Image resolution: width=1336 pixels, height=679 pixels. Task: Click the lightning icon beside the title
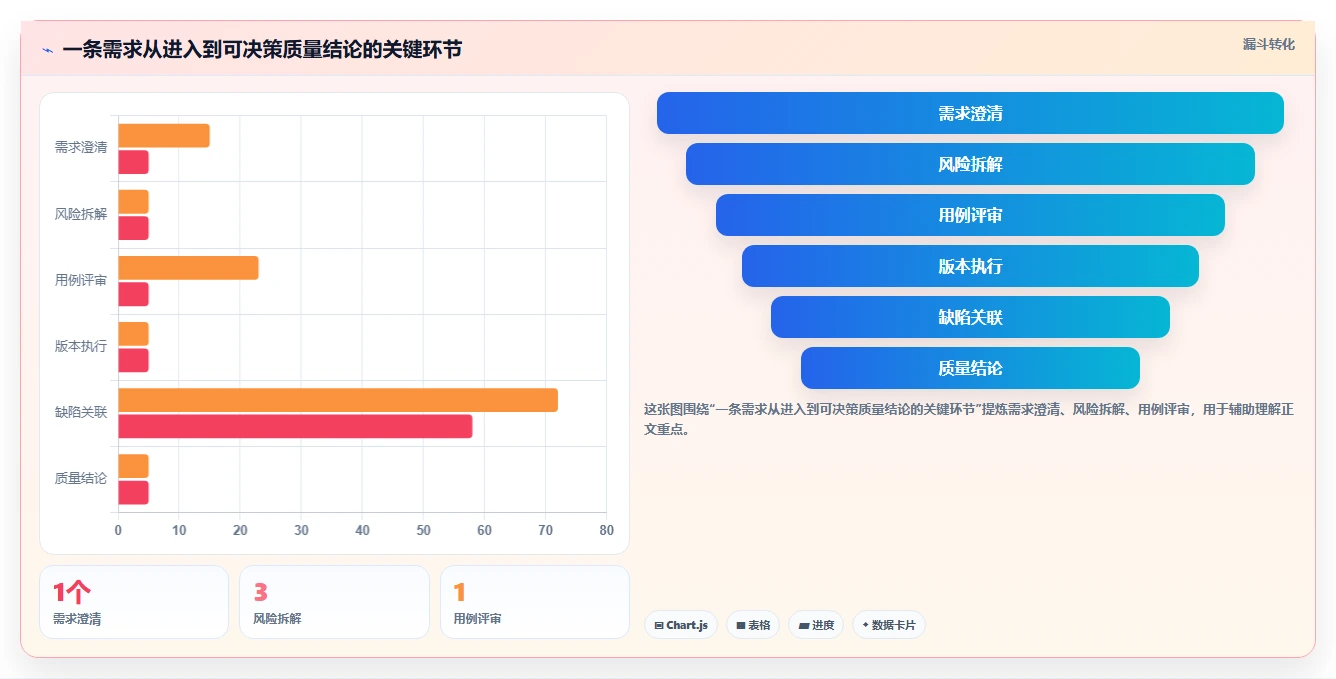coord(47,50)
